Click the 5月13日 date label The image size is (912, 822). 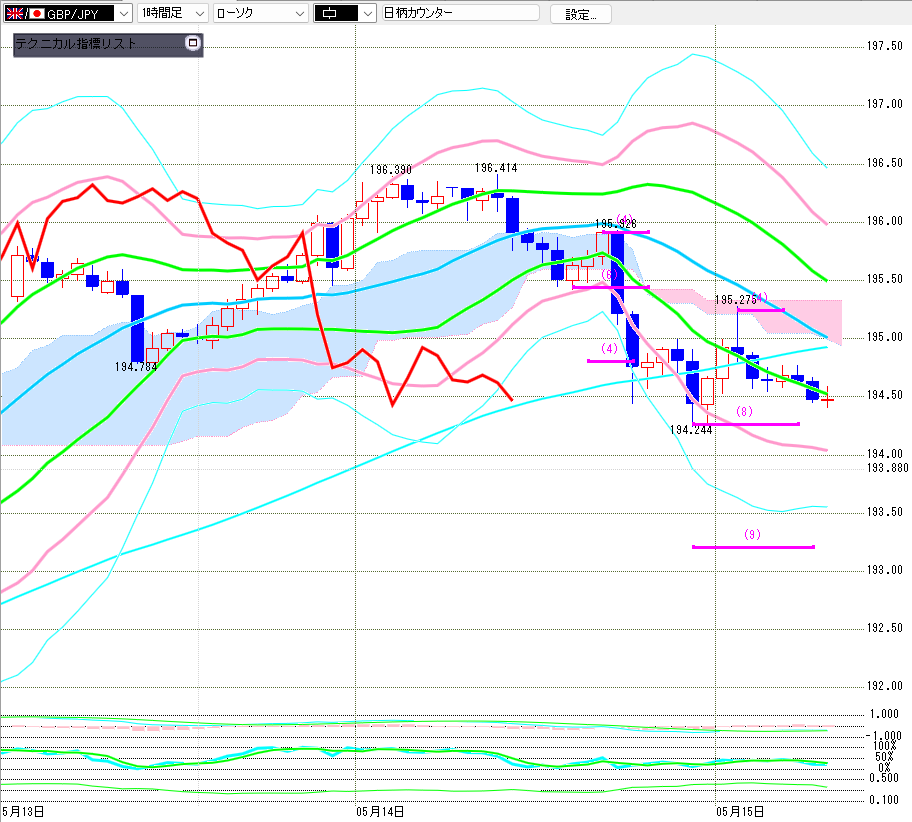point(23,812)
